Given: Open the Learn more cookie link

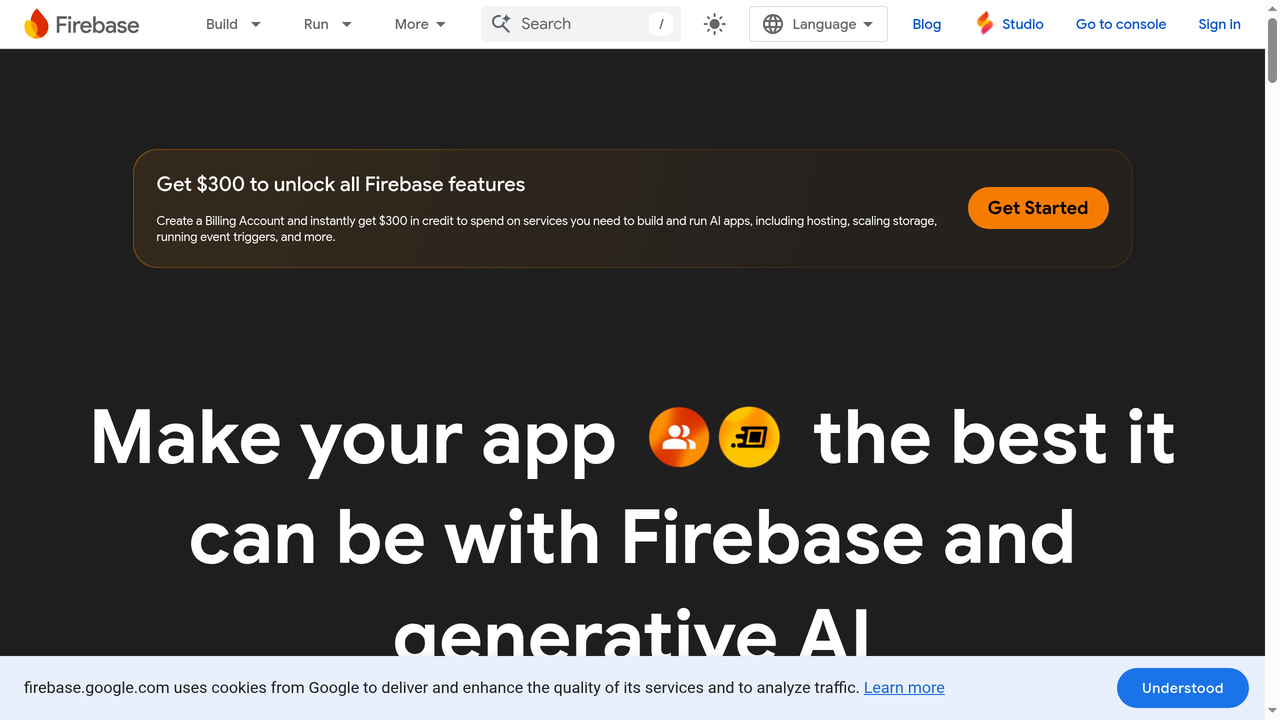Looking at the screenshot, I should coord(903,688).
